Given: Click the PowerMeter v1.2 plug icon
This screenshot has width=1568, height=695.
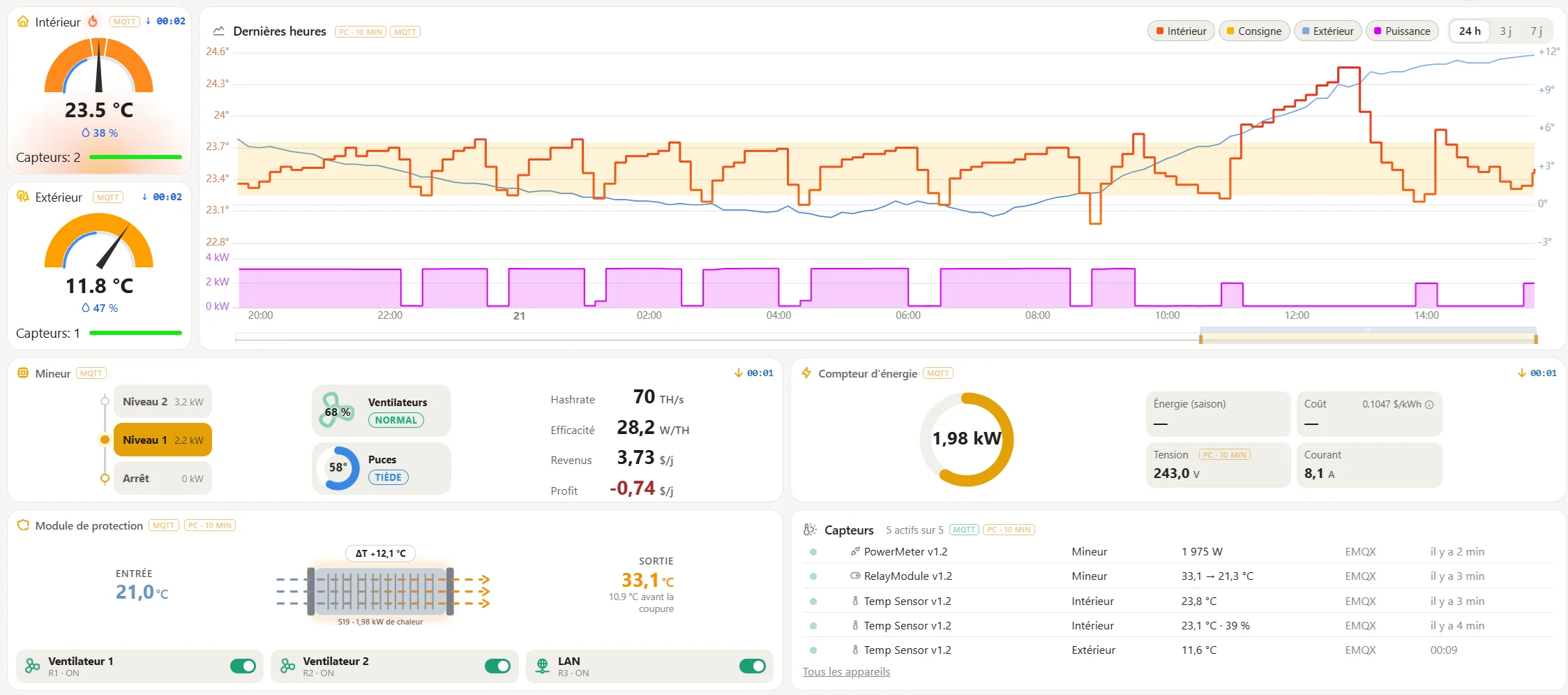Looking at the screenshot, I should coord(855,551).
